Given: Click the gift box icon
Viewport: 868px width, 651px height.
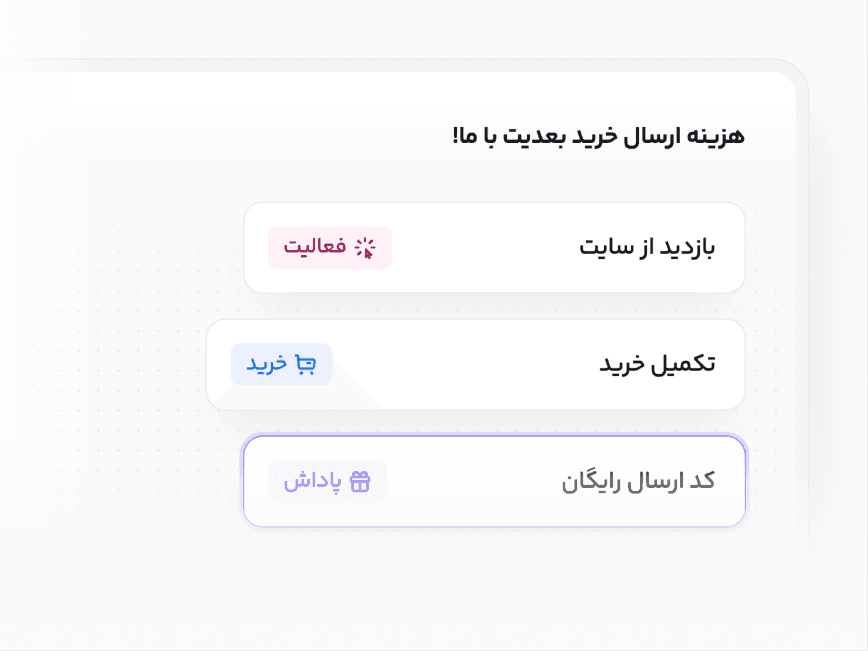Looking at the screenshot, I should coord(360,482).
